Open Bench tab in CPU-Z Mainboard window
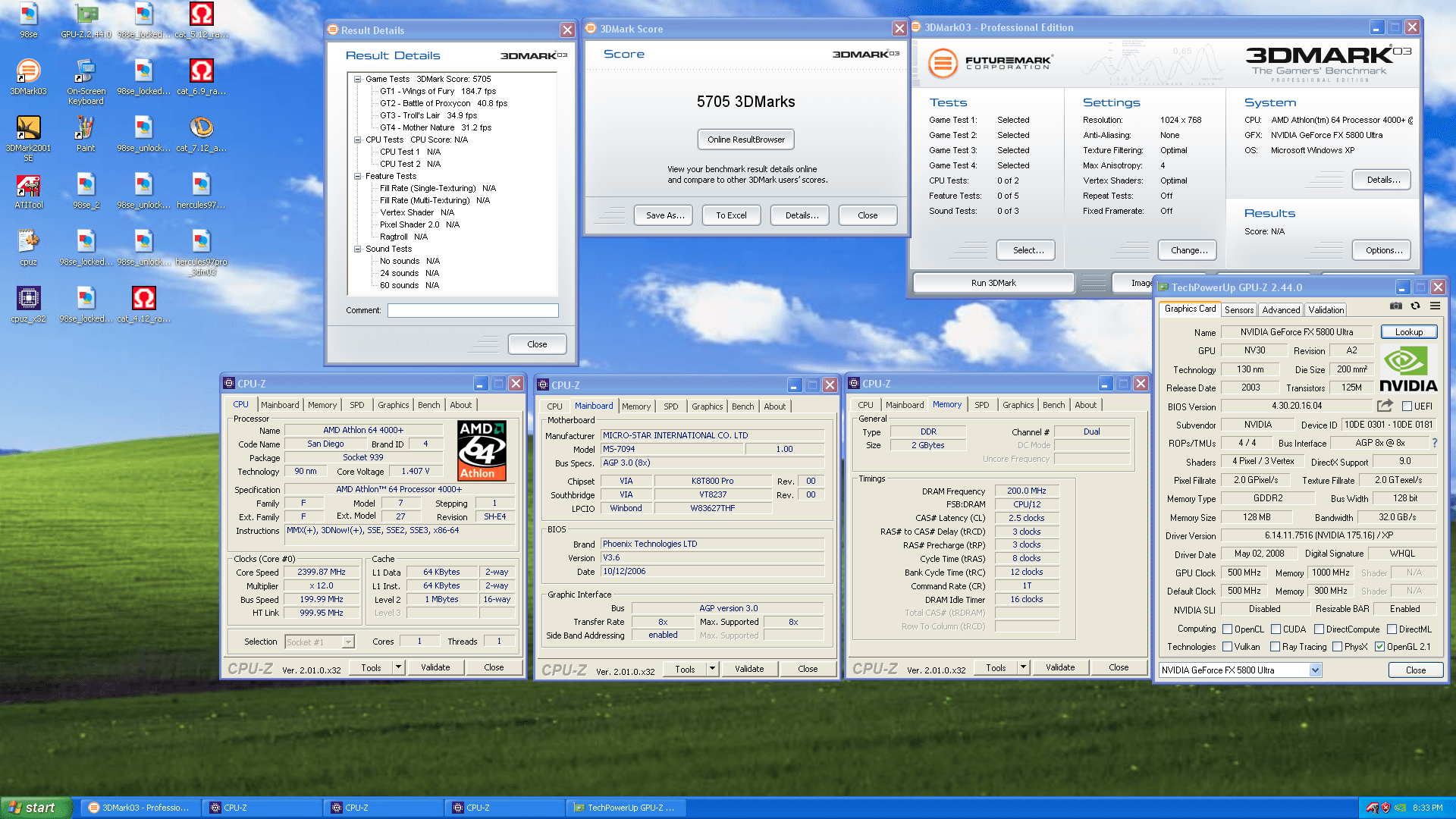This screenshot has height=819, width=1456. click(742, 406)
